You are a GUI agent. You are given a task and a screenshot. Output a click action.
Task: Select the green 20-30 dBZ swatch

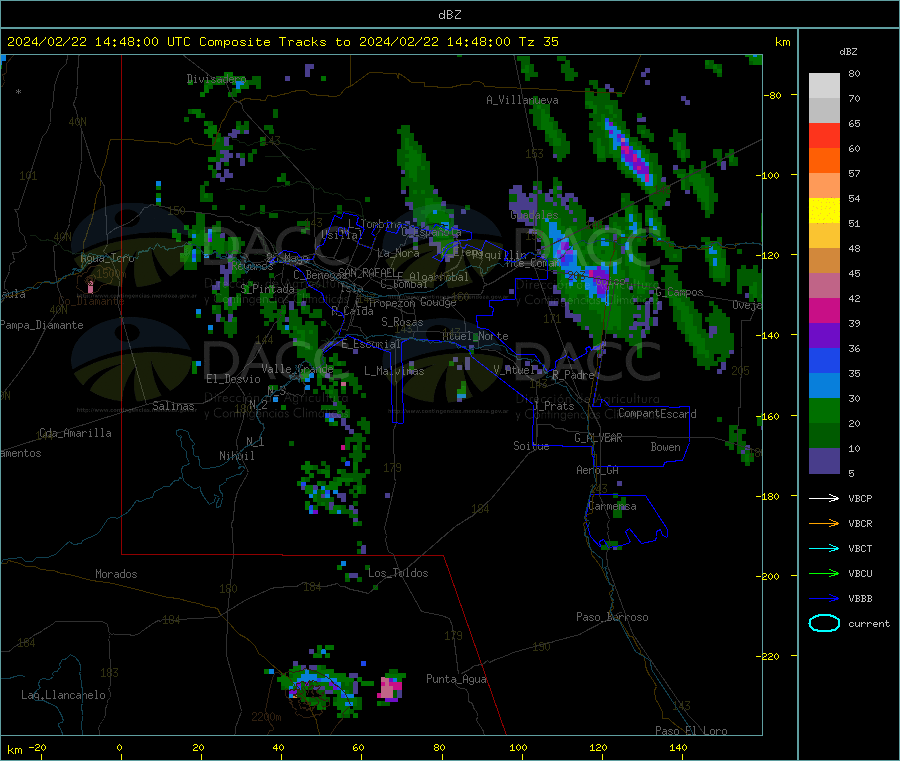[824, 411]
